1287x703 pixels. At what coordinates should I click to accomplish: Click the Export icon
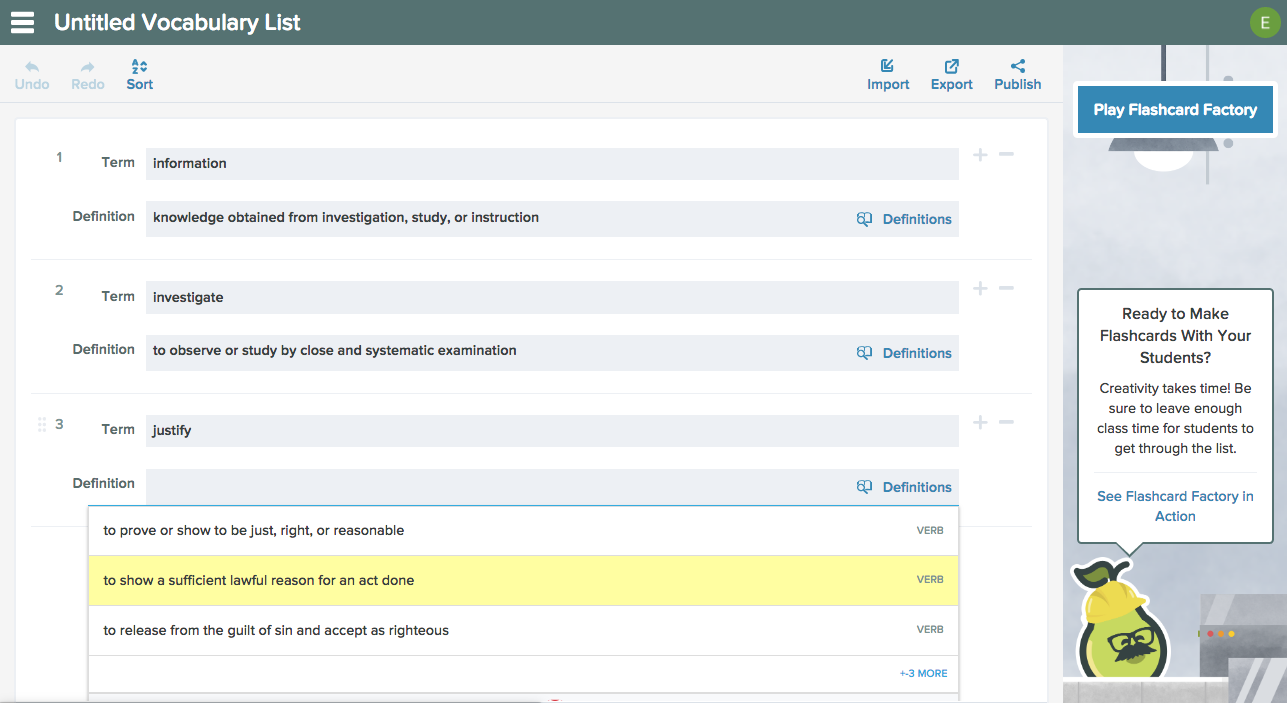[951, 67]
